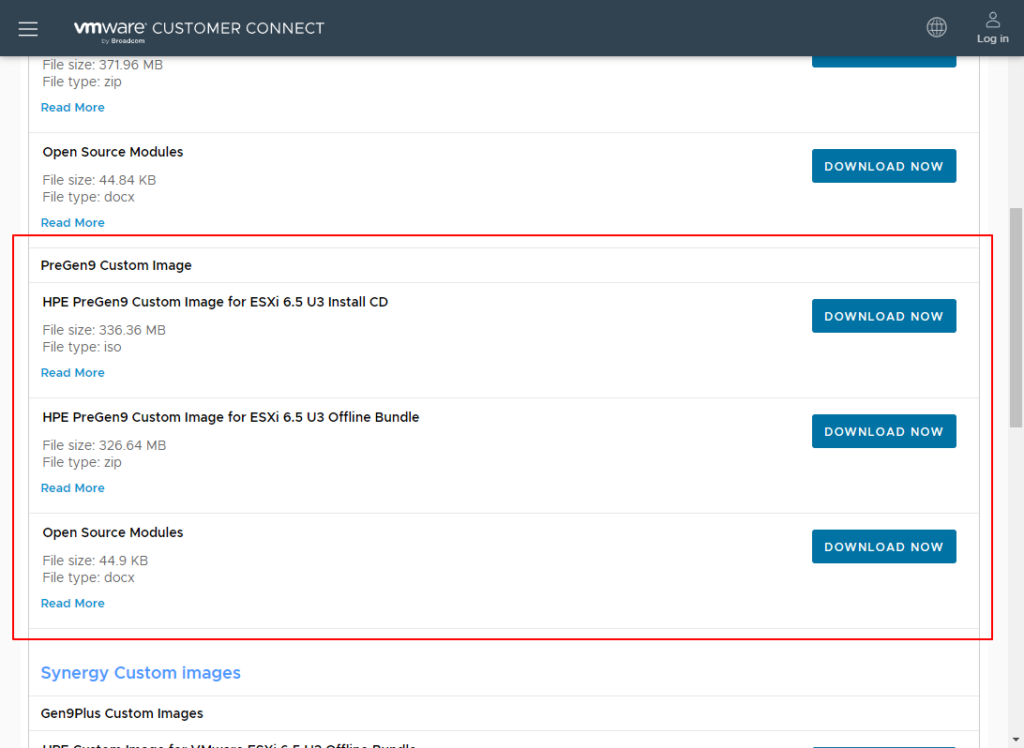Viewport: 1024px width, 748px height.
Task: Click the File type: iso text
Action: 82,347
